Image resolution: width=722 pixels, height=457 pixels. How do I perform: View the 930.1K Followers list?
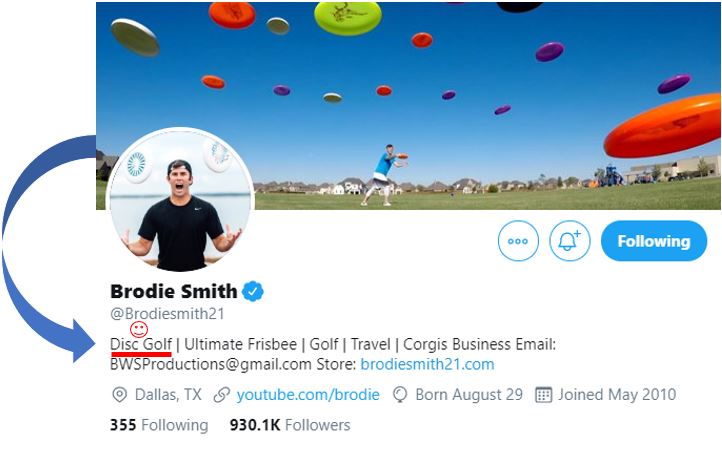tap(290, 425)
